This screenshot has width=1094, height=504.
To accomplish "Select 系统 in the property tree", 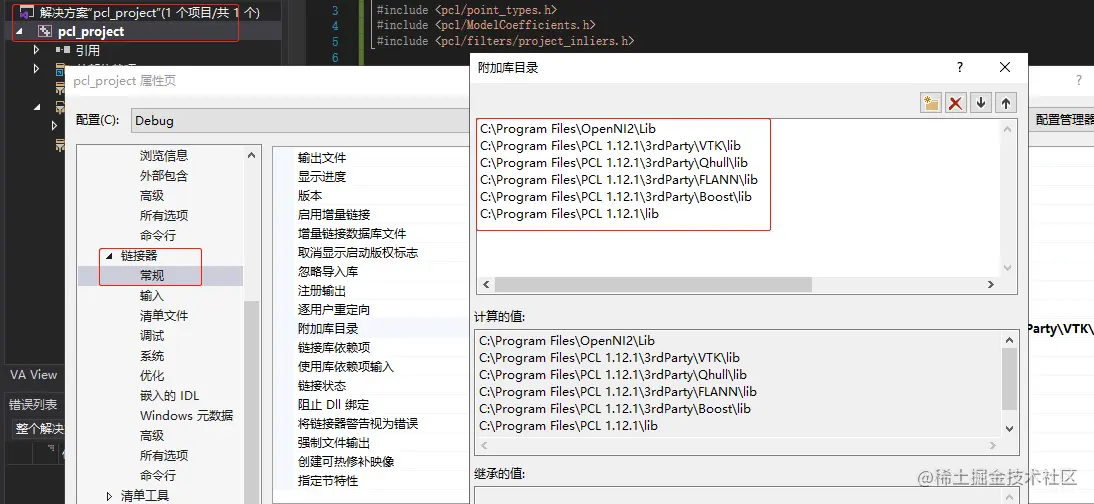I will coord(152,356).
